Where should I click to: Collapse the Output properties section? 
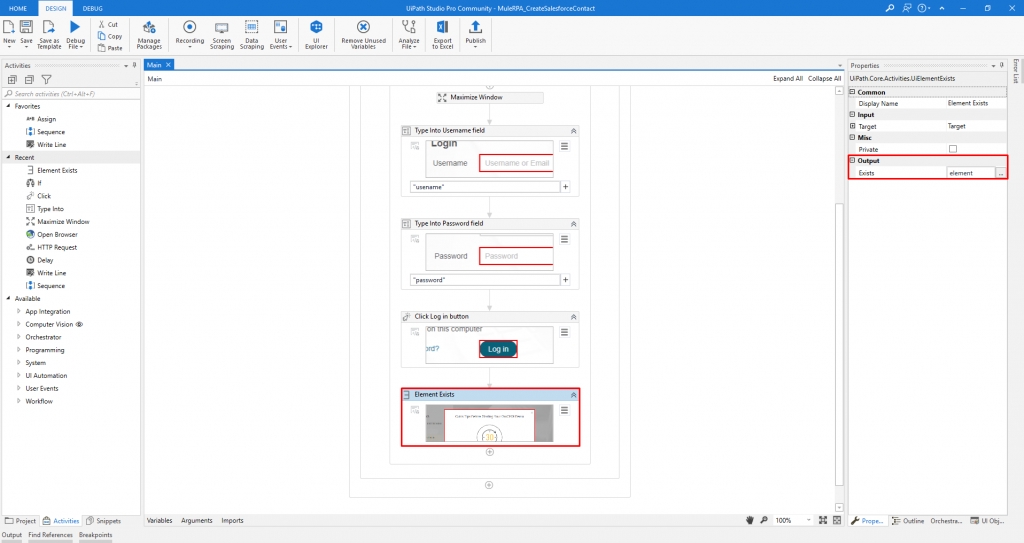click(x=852, y=160)
